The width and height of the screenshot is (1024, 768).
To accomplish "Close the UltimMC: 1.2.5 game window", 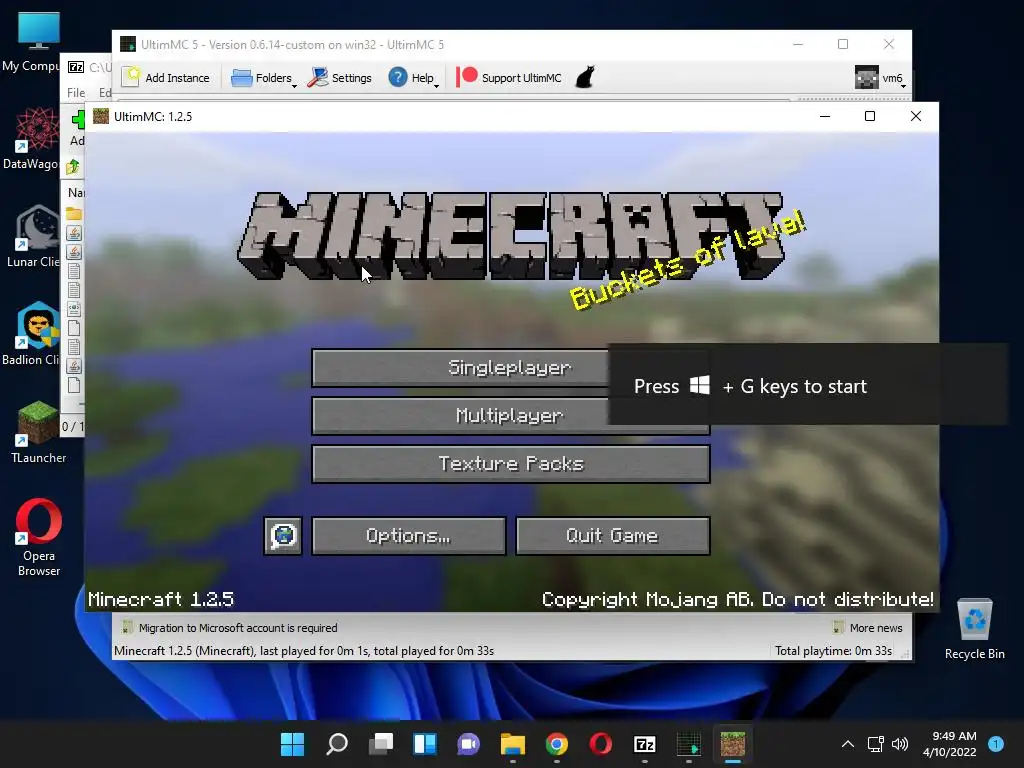I will coord(916,116).
